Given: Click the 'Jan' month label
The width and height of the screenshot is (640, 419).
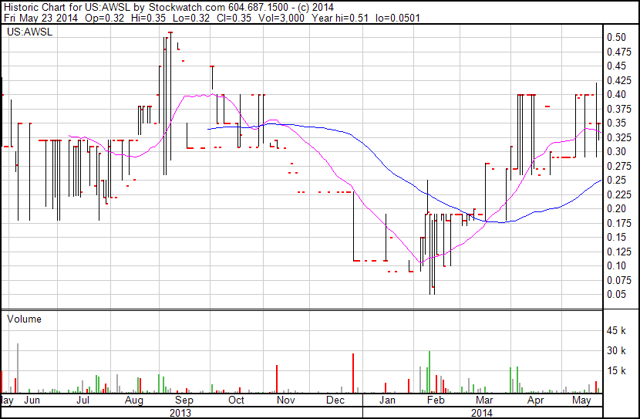Looking at the screenshot, I should click(387, 400).
